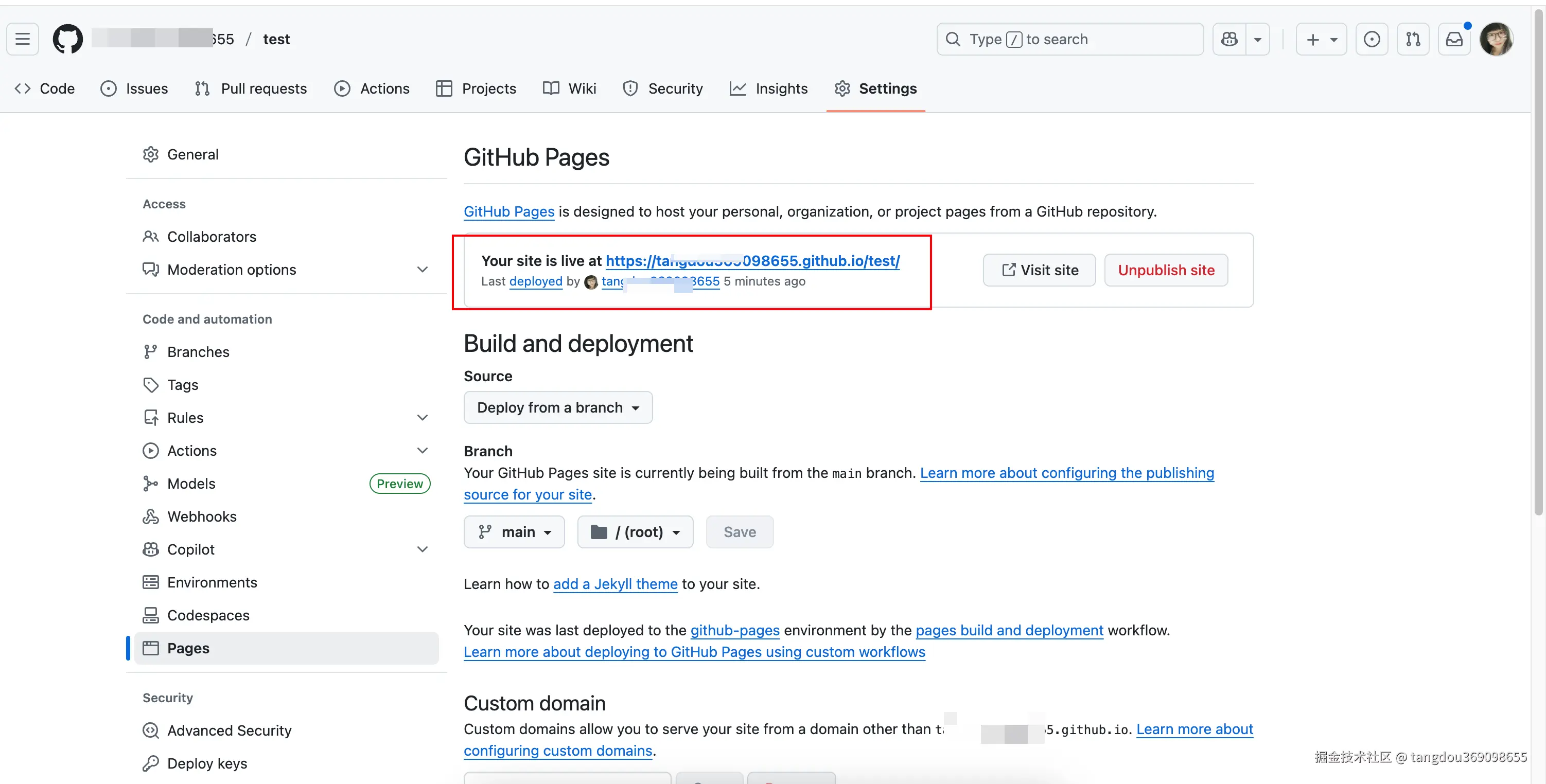Viewport: 1546px width, 784px height.
Task: Open the Deploy from a branch dropdown
Action: click(557, 407)
